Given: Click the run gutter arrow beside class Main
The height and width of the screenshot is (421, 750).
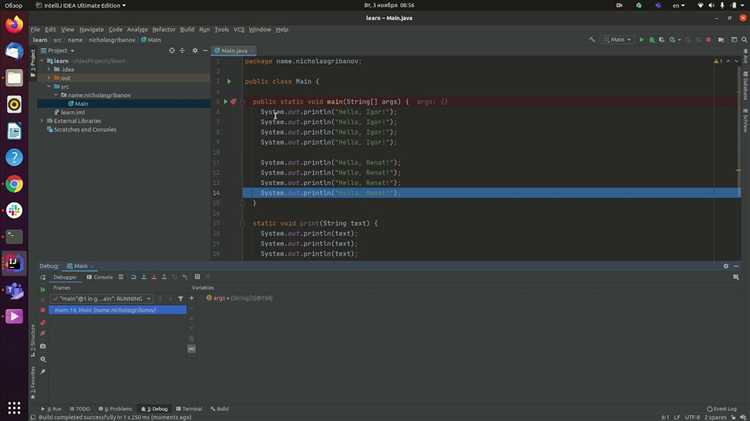Looking at the screenshot, I should click(x=228, y=81).
